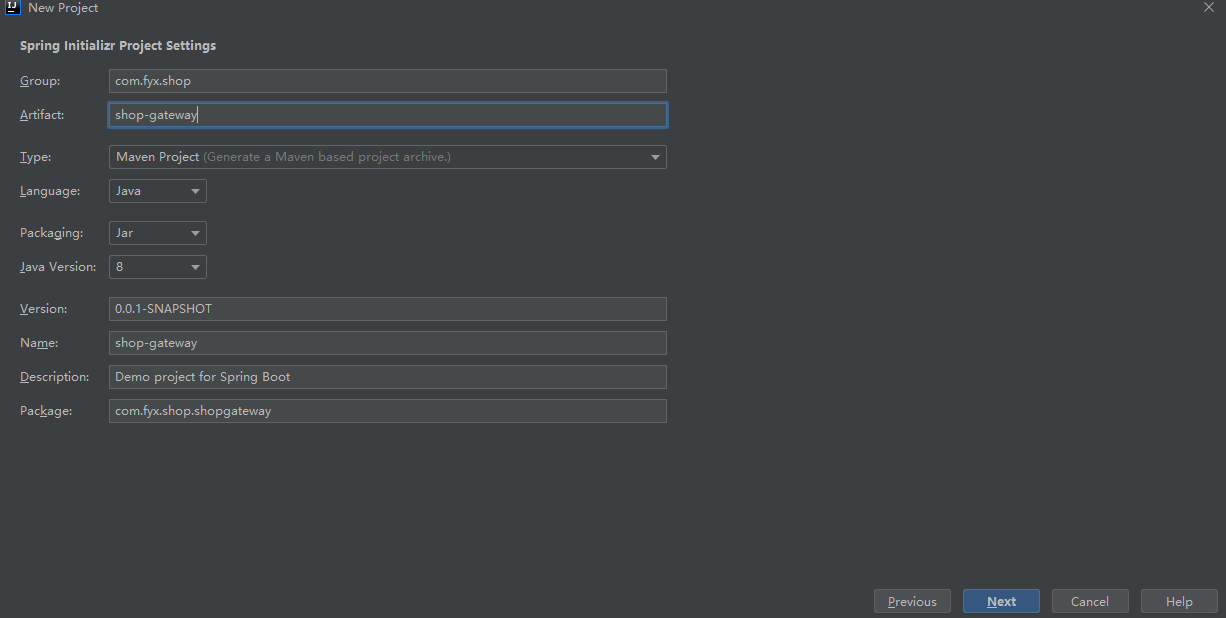Edit the Description field text
This screenshot has height=618, width=1226.
point(388,377)
